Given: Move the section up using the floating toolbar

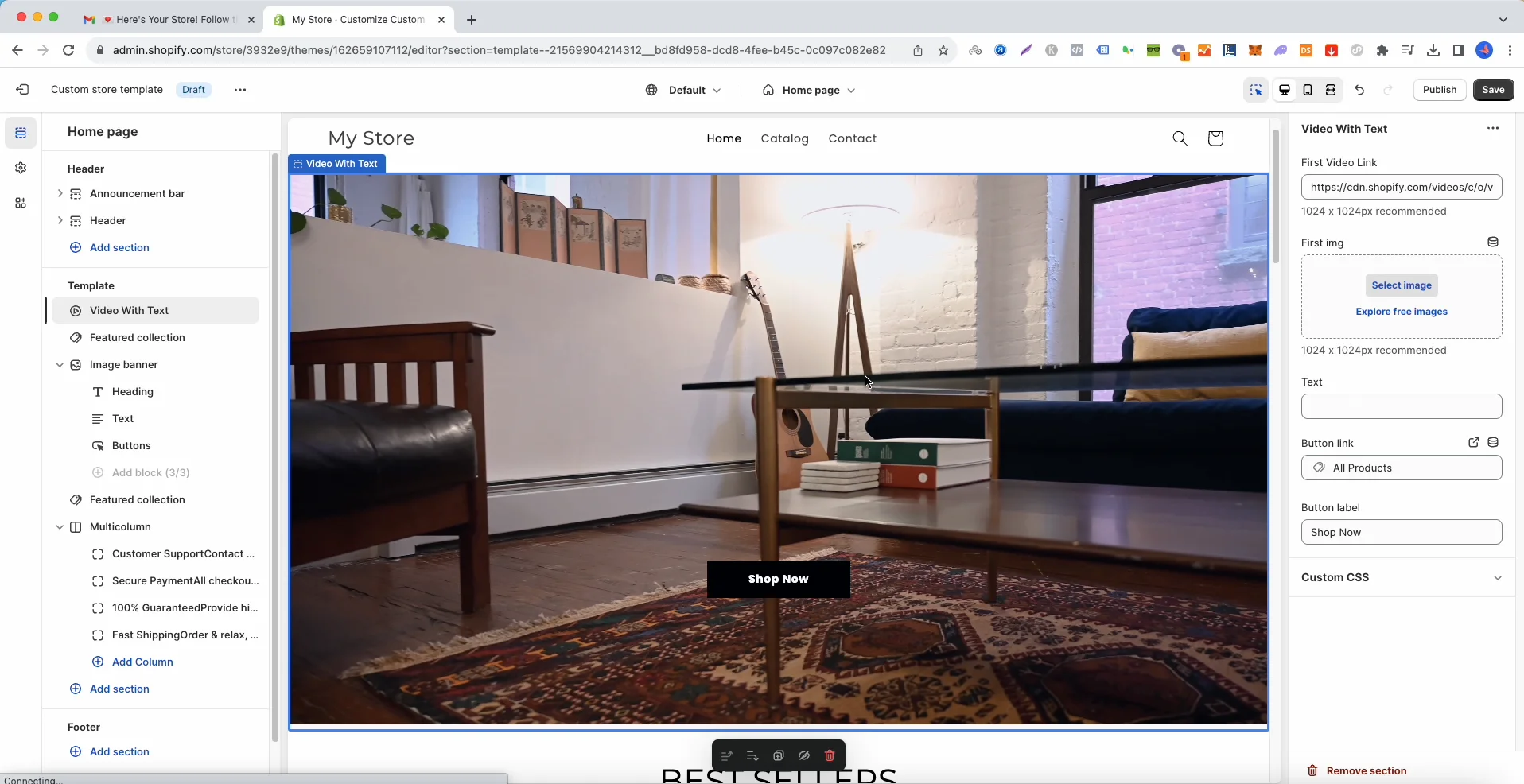Looking at the screenshot, I should [726, 755].
